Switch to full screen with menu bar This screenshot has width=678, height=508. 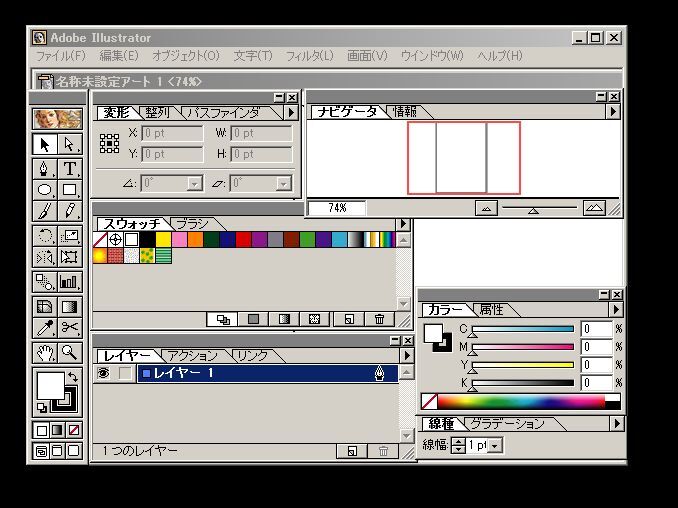57,451
